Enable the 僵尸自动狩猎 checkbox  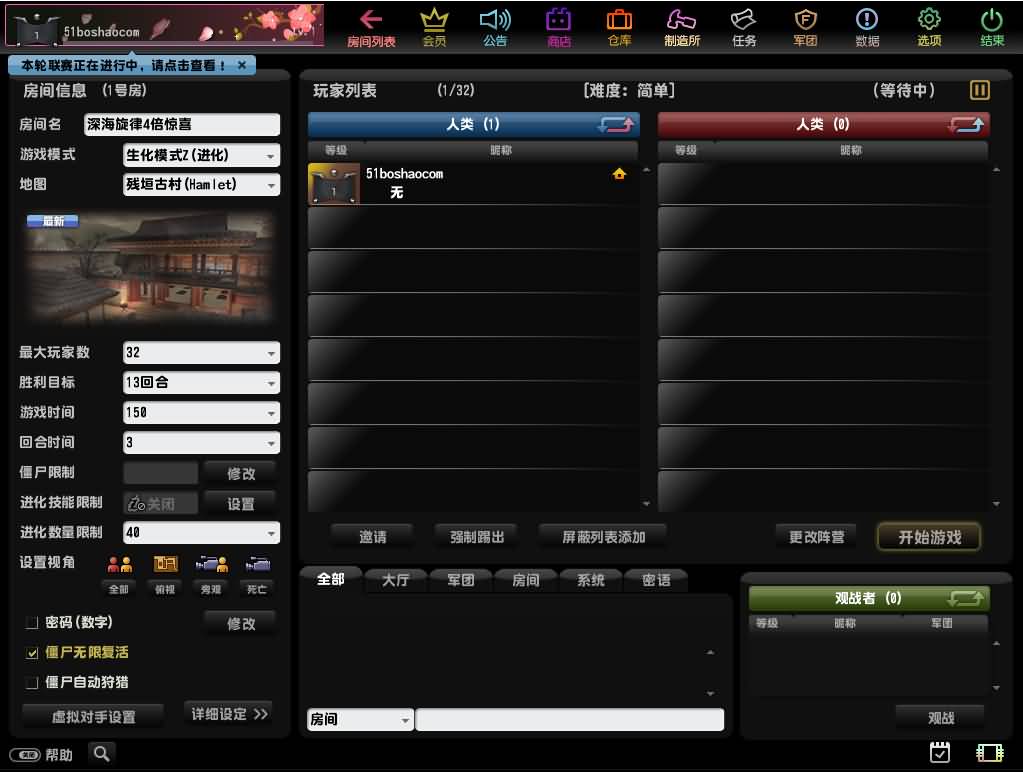pos(31,683)
